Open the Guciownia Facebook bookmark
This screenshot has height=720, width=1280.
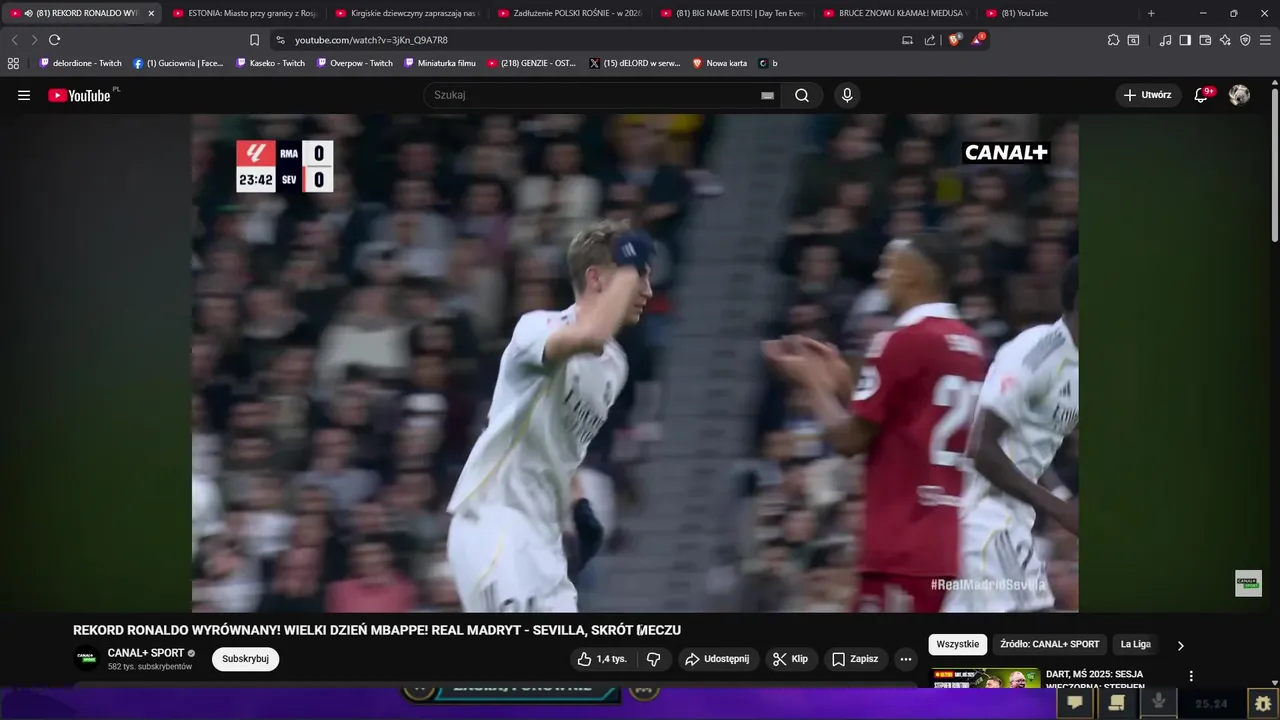click(x=178, y=63)
